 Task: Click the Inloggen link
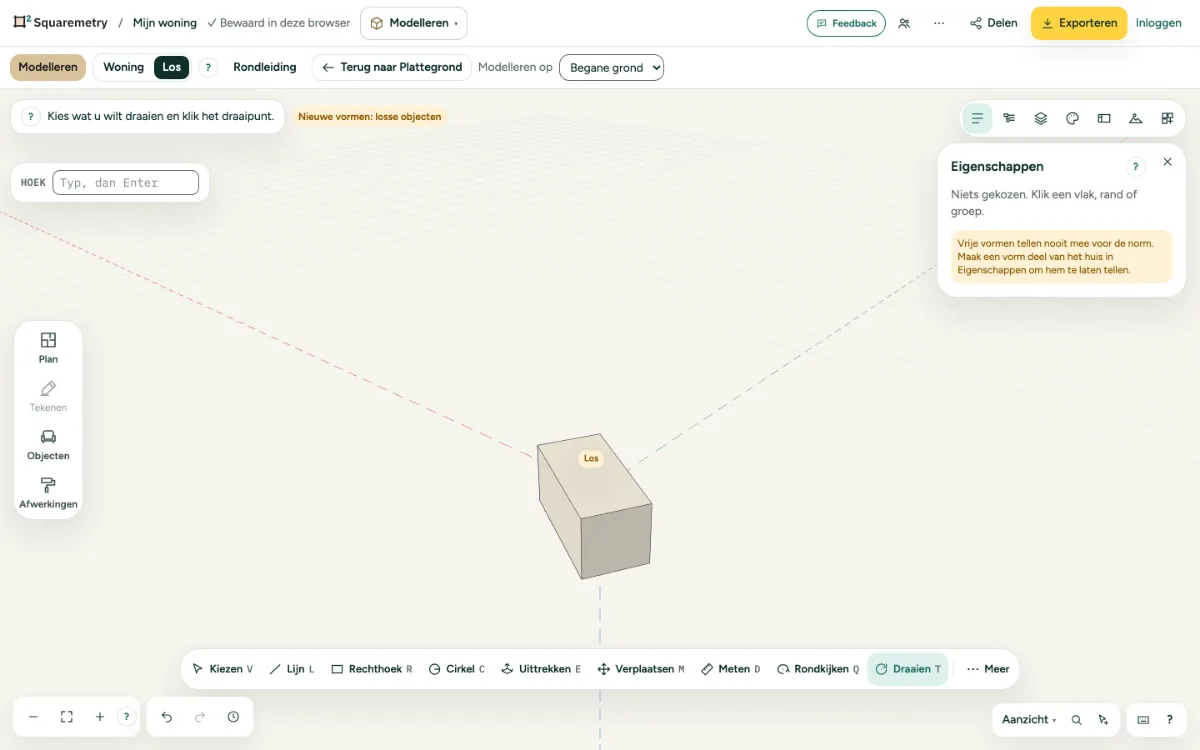click(x=1159, y=23)
